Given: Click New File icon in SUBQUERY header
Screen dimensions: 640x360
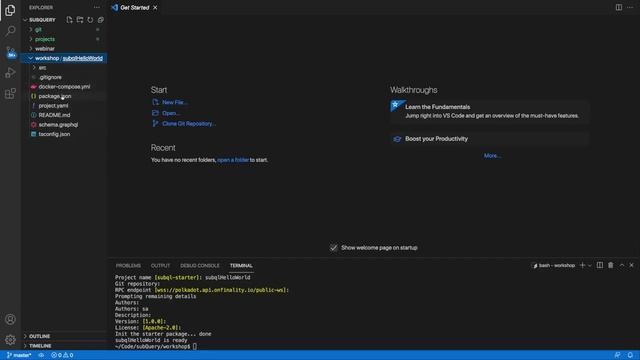Looking at the screenshot, I should 69,20.
